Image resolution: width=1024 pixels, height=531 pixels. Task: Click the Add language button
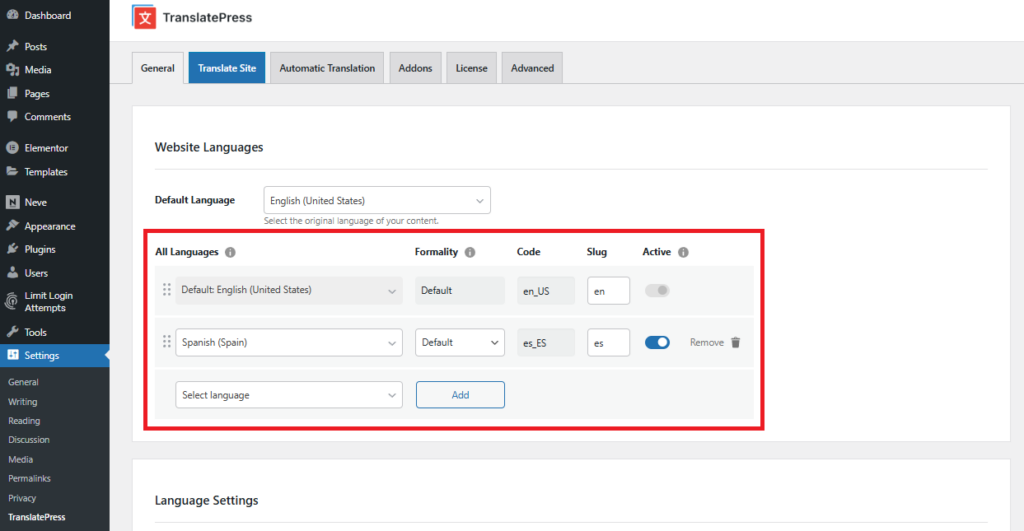460,395
